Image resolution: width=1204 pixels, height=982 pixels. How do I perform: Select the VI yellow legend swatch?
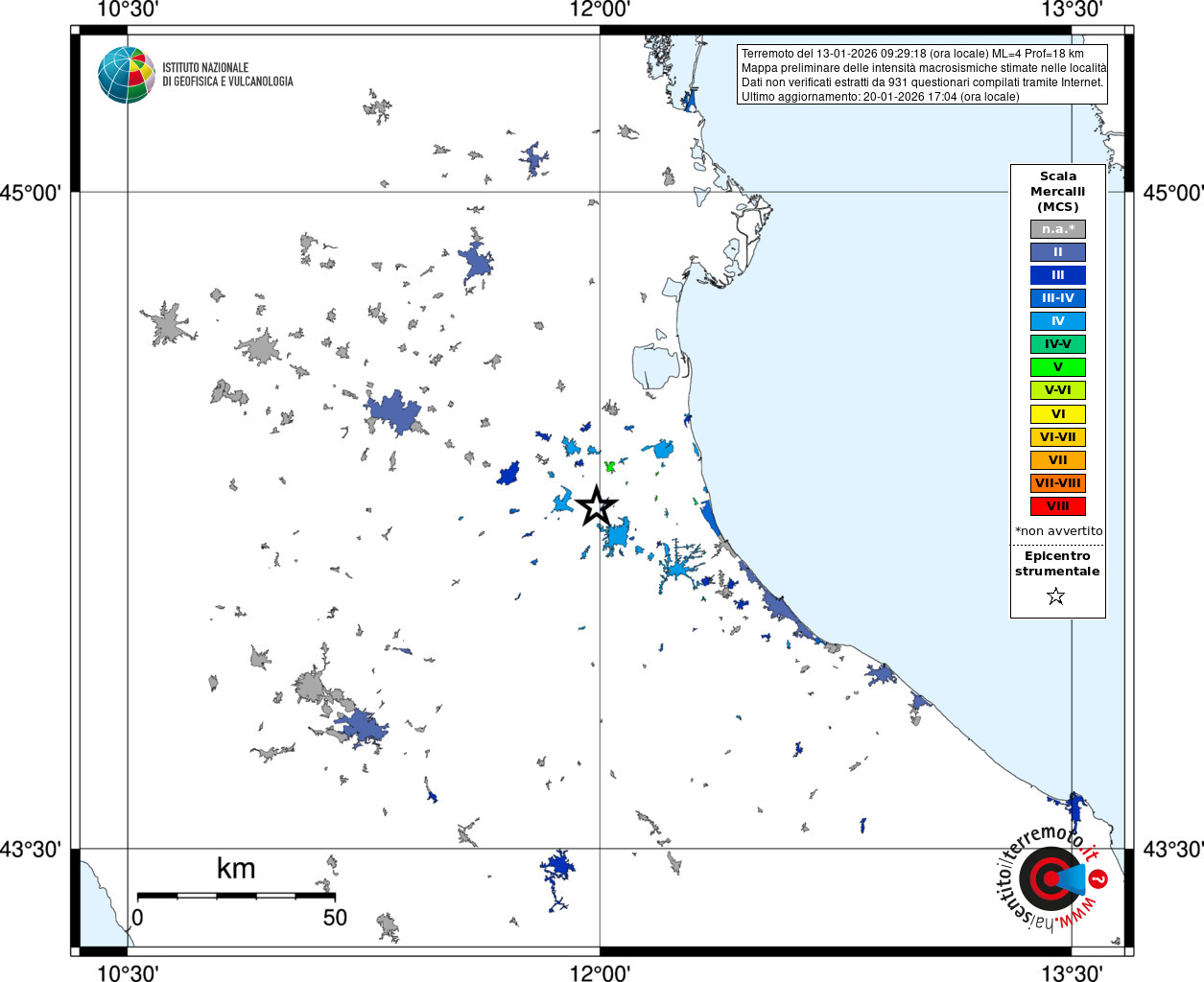coord(1058,414)
